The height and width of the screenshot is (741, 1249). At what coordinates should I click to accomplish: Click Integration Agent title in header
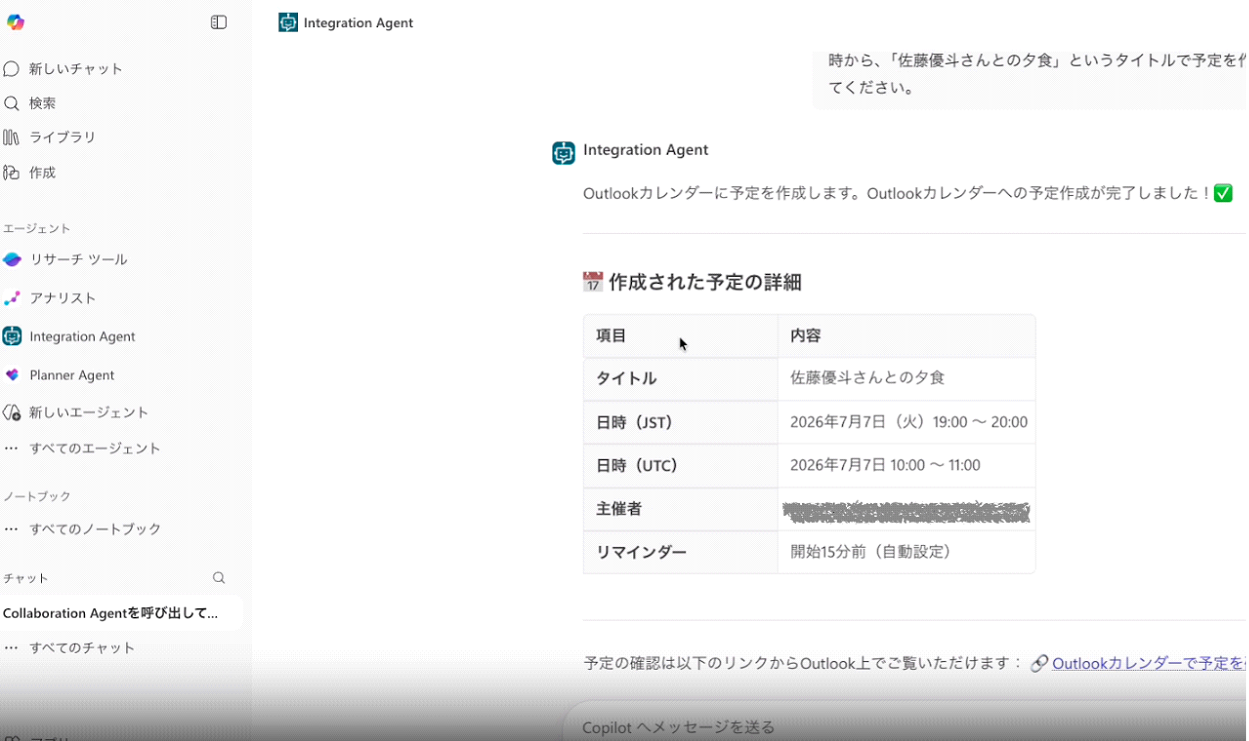358,22
